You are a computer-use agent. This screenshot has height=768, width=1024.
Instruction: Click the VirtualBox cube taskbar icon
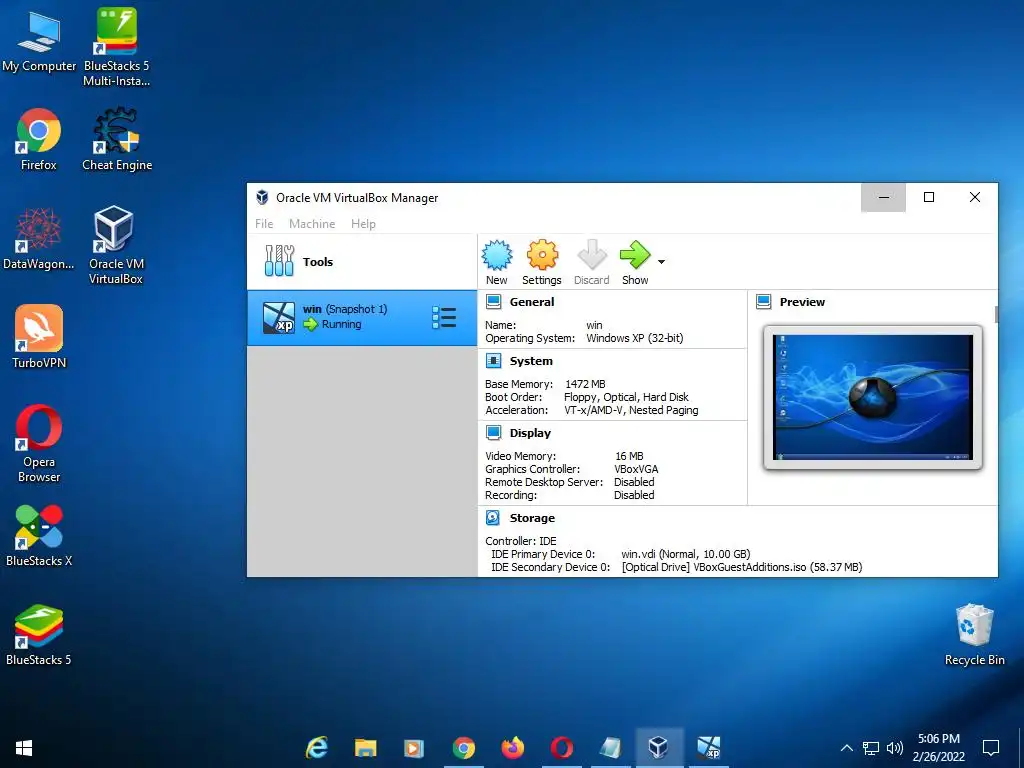tap(658, 748)
